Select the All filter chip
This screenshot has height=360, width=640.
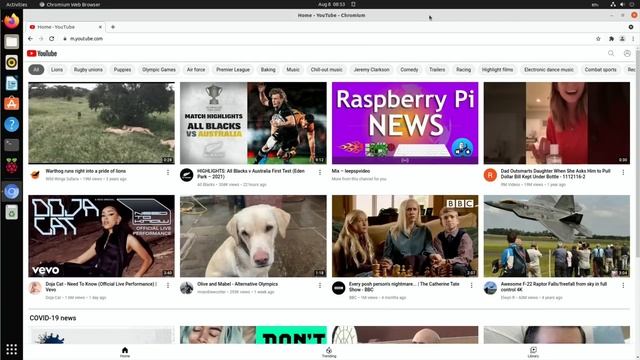36,70
